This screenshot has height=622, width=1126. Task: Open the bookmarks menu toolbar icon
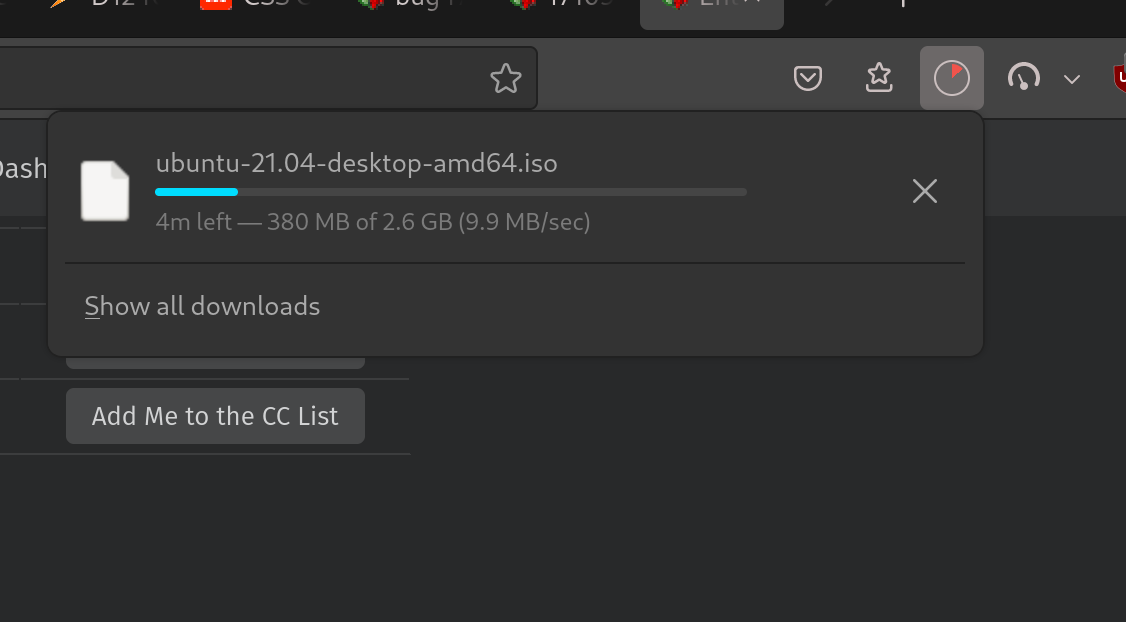pyautogui.click(x=879, y=78)
